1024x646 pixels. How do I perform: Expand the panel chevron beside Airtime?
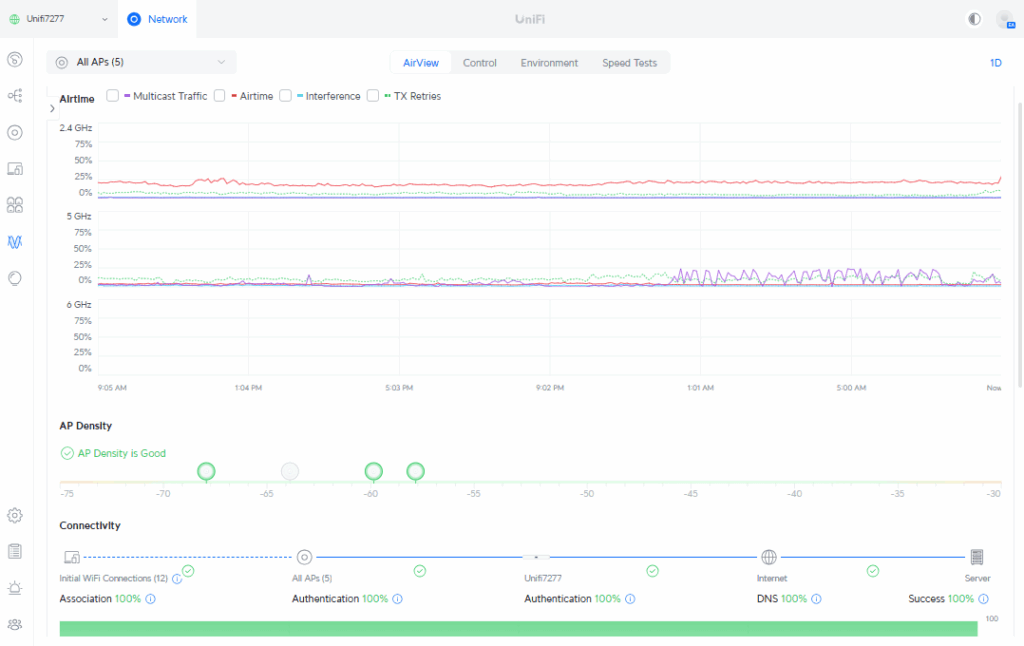[x=52, y=108]
